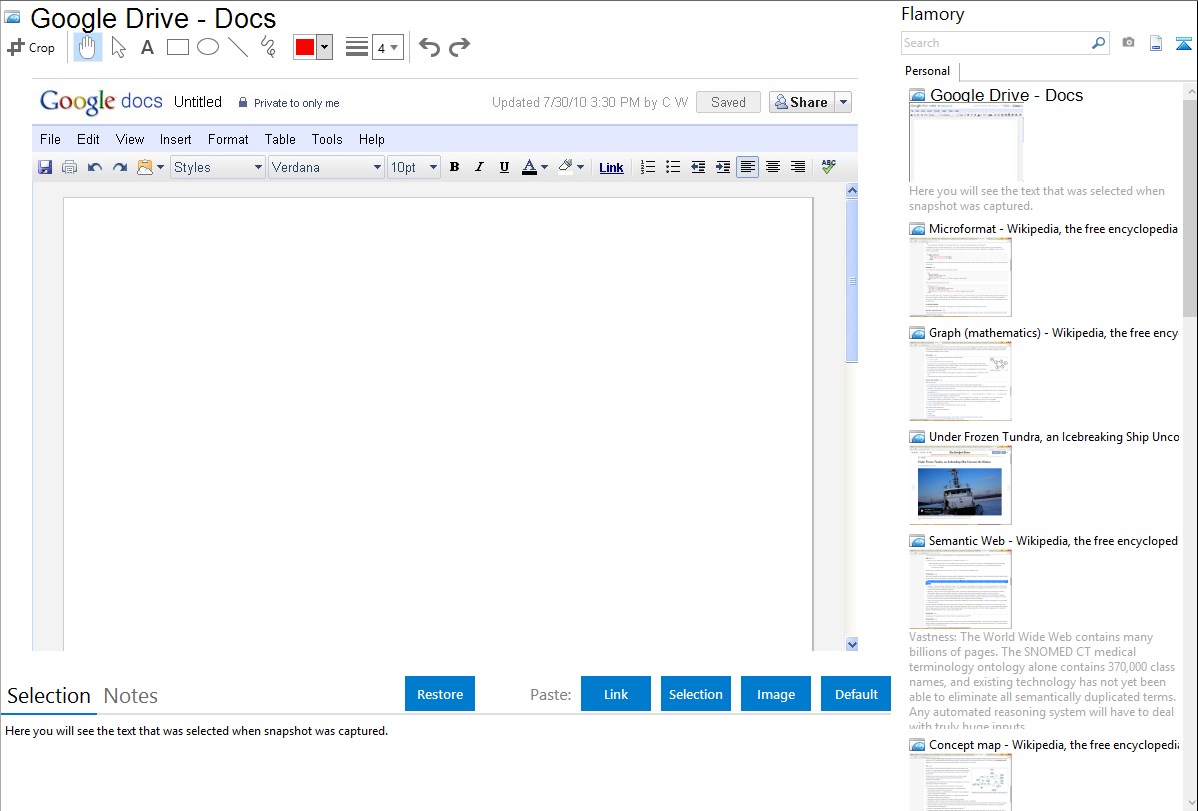The height and width of the screenshot is (811, 1198).
Task: Click redo in the Docs toolbar
Action: point(120,167)
